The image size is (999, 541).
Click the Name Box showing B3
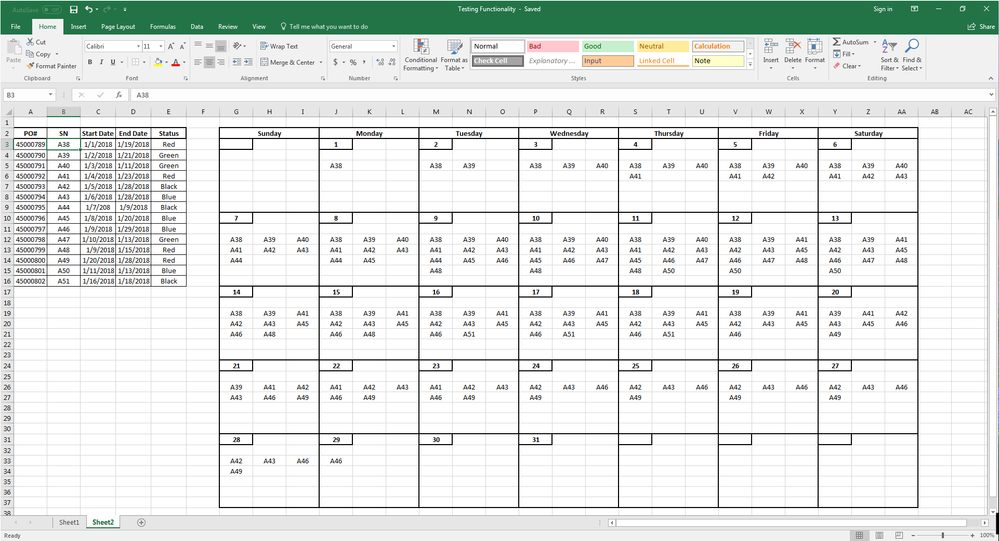29,95
